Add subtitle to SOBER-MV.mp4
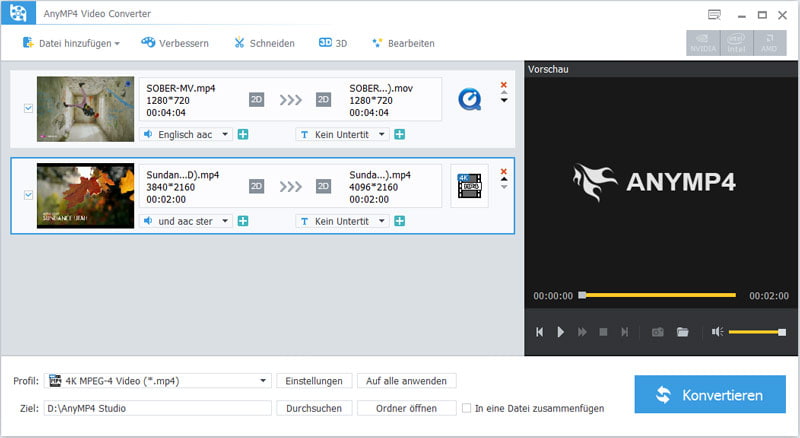800x438 pixels. [x=399, y=134]
